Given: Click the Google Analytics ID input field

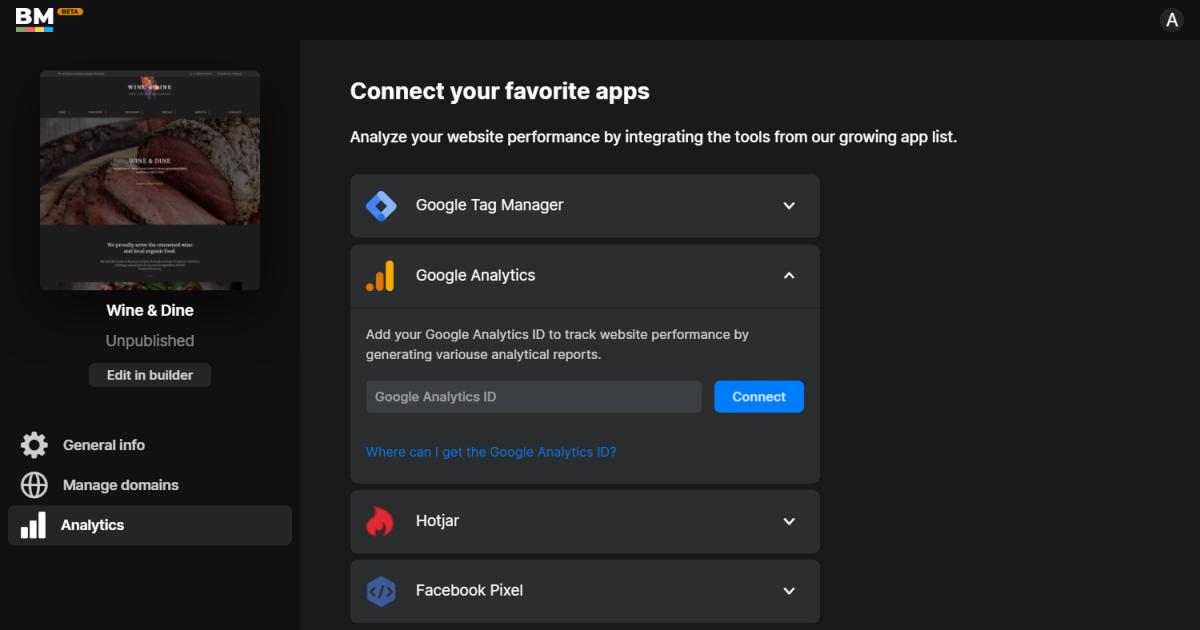Looking at the screenshot, I should 534,396.
